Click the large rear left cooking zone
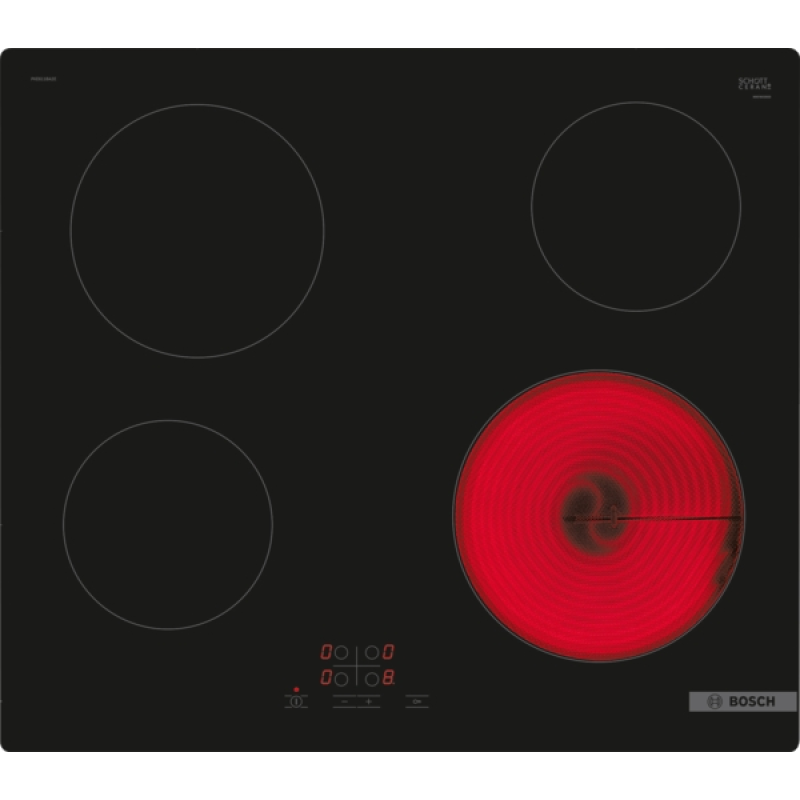The height and width of the screenshot is (800, 800). click(x=197, y=230)
